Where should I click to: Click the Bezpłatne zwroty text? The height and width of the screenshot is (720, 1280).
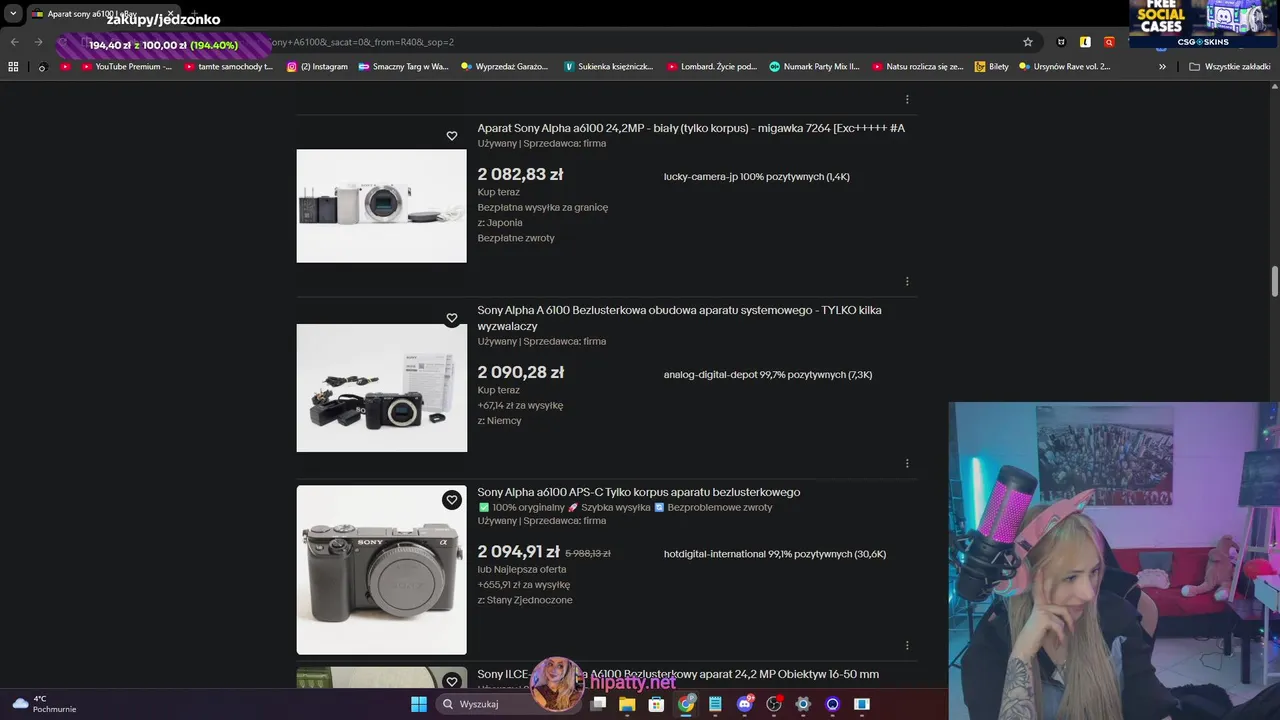pyautogui.click(x=516, y=238)
